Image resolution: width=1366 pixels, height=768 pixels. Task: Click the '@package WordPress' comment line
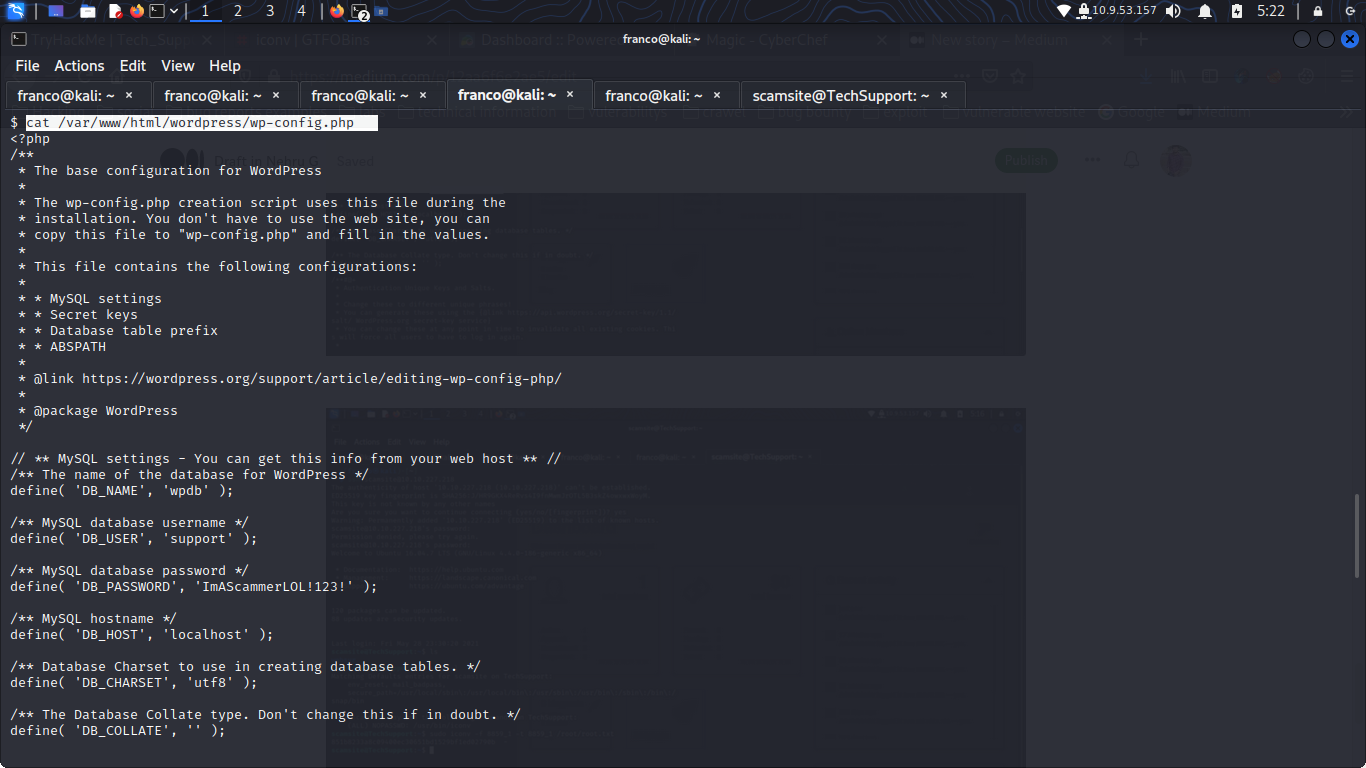coord(98,410)
